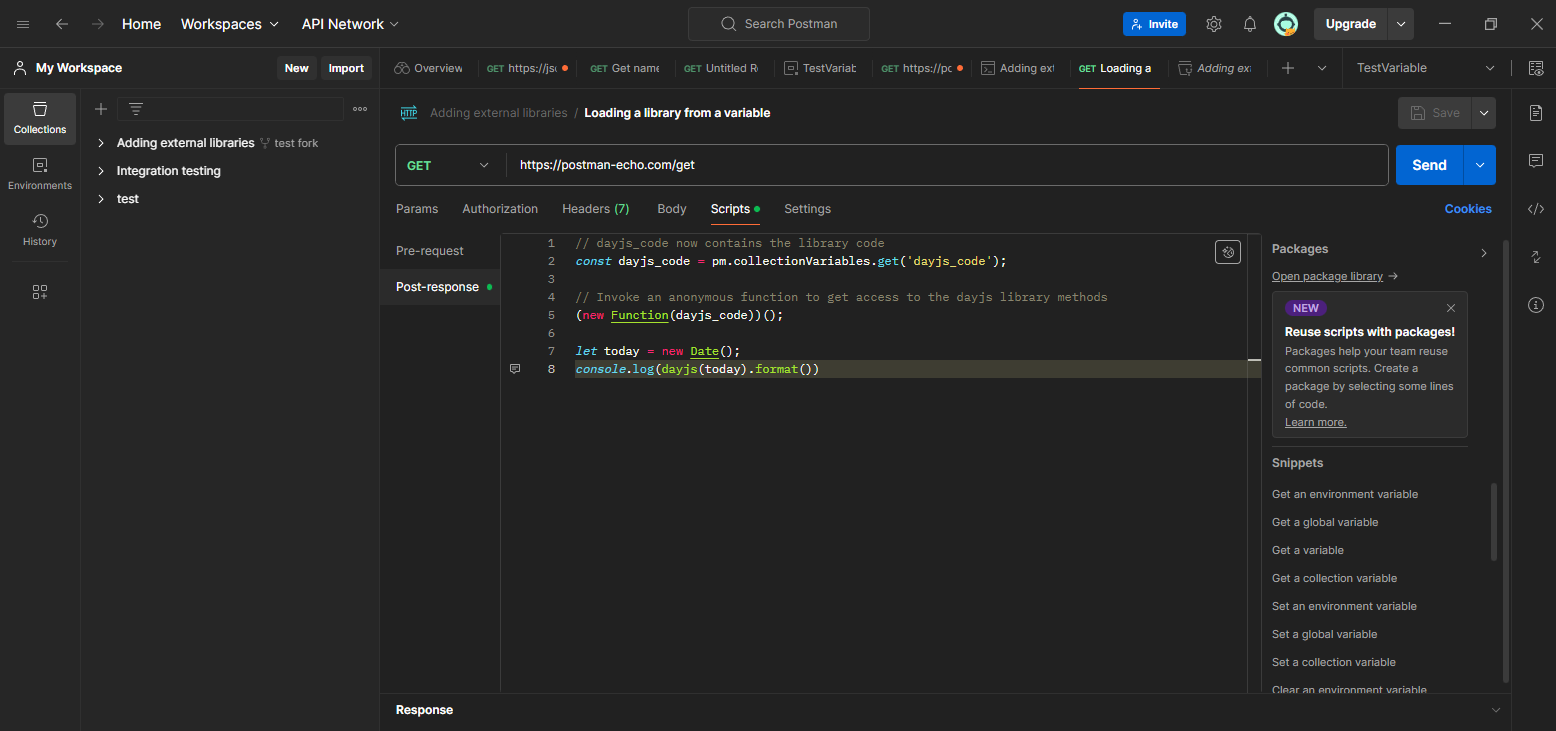Expand the Adding external libraries collection
The width and height of the screenshot is (1556, 731).
tap(101, 143)
